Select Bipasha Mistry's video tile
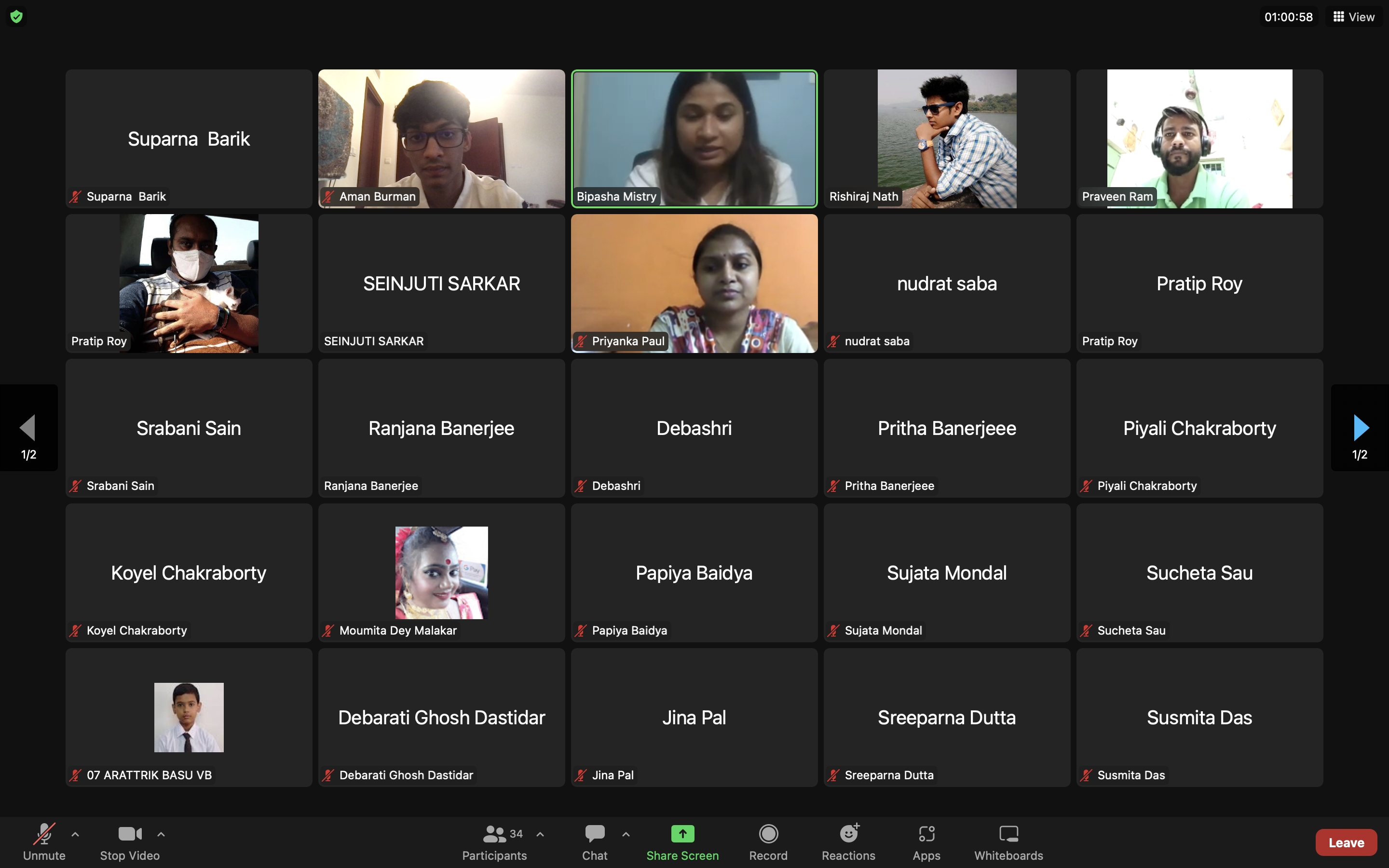Viewport: 1389px width, 868px height. (694, 138)
